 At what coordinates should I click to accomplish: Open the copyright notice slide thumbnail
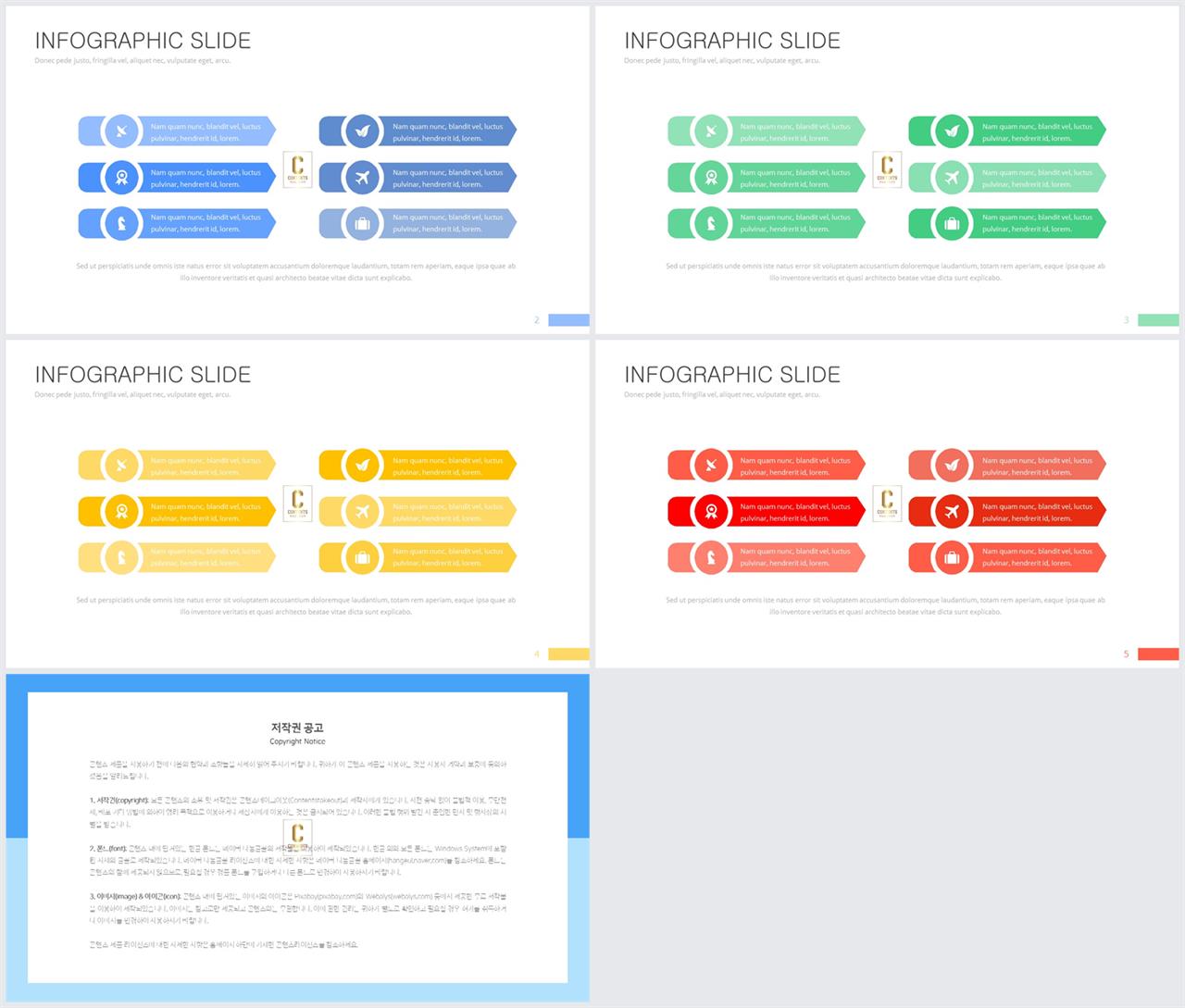[x=297, y=838]
